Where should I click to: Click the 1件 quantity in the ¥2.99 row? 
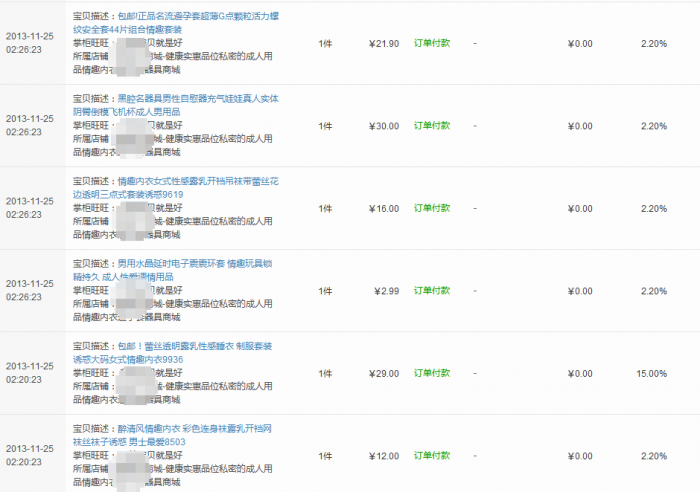(x=325, y=291)
